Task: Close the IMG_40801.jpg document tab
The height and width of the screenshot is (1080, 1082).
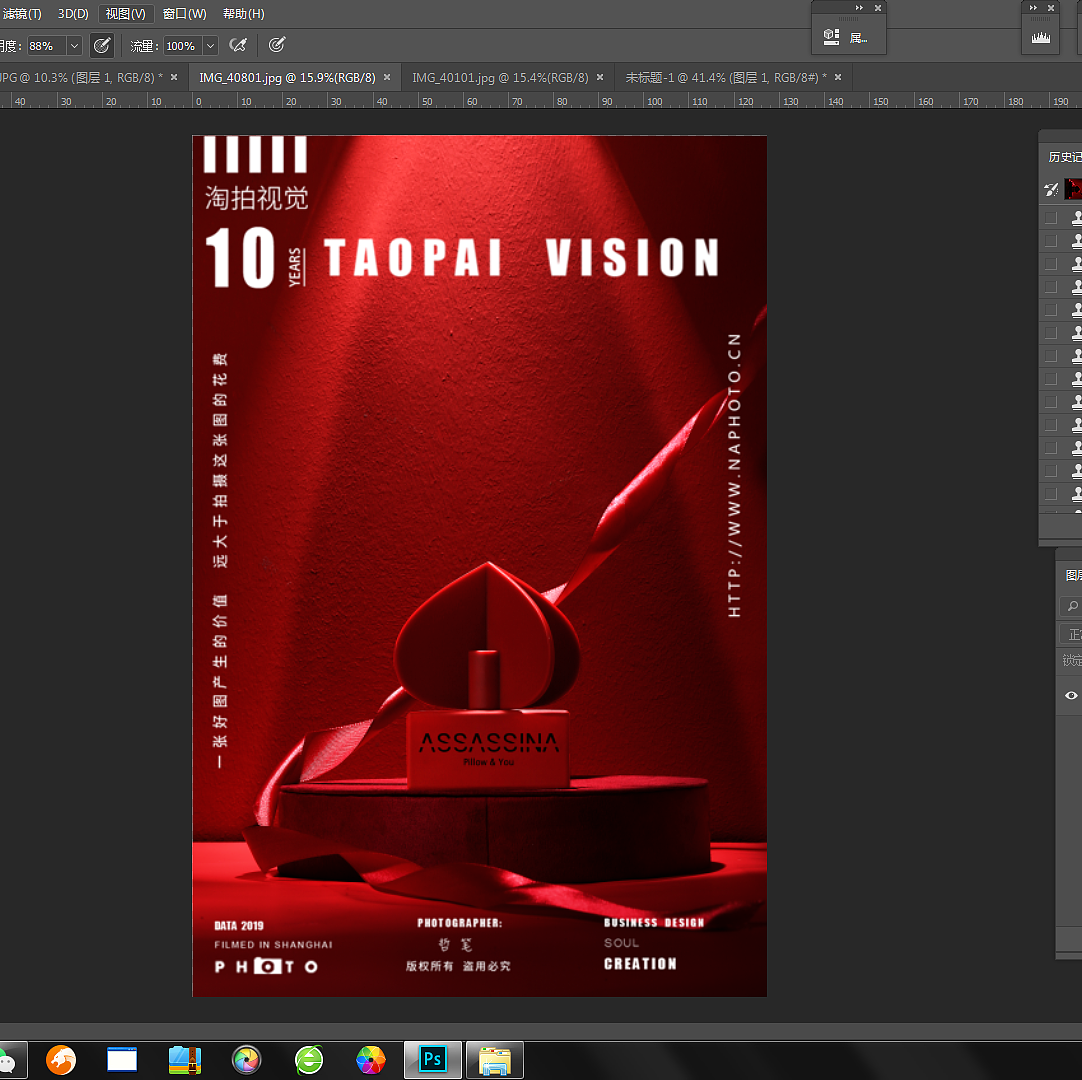Action: coord(387,77)
